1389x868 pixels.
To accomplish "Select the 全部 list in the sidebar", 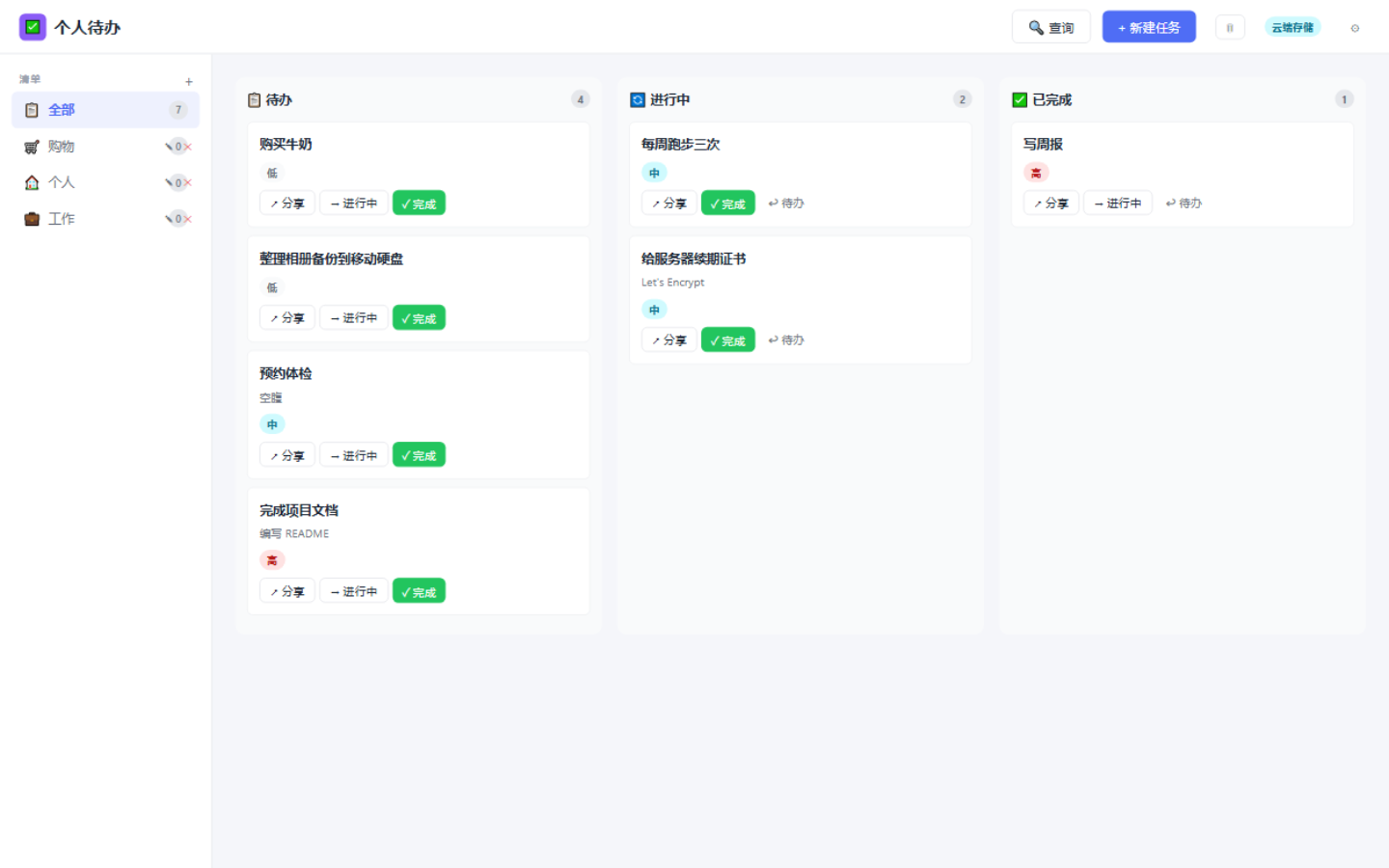I will pyautogui.click(x=105, y=110).
